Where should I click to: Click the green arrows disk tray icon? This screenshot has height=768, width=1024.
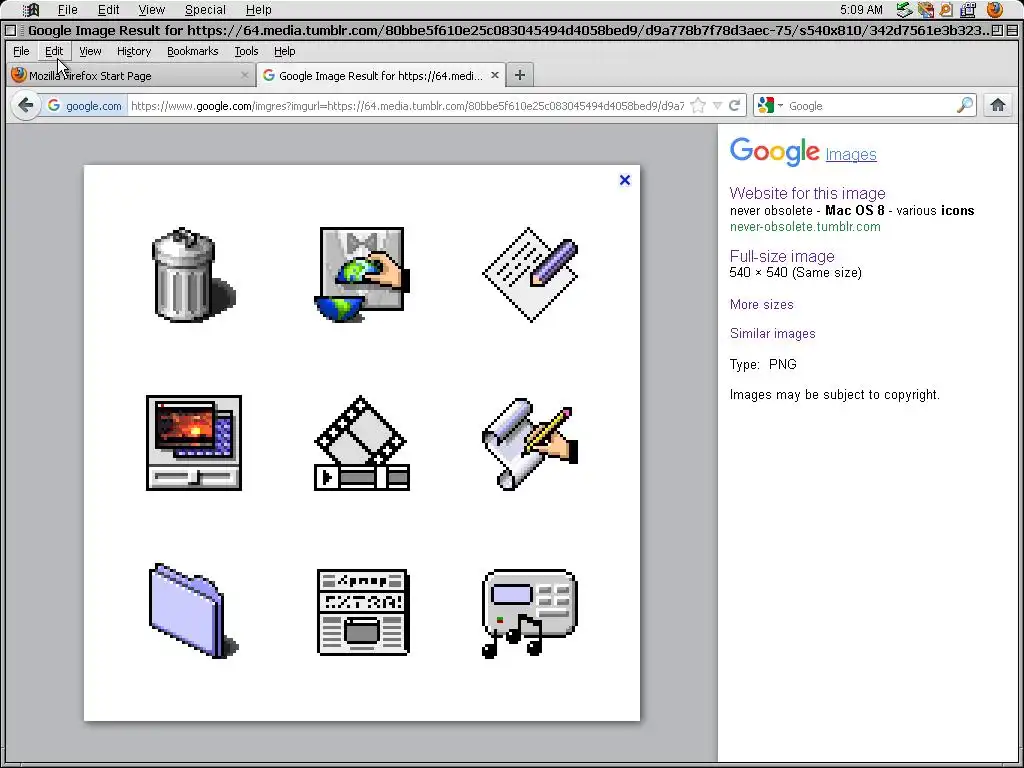click(904, 10)
